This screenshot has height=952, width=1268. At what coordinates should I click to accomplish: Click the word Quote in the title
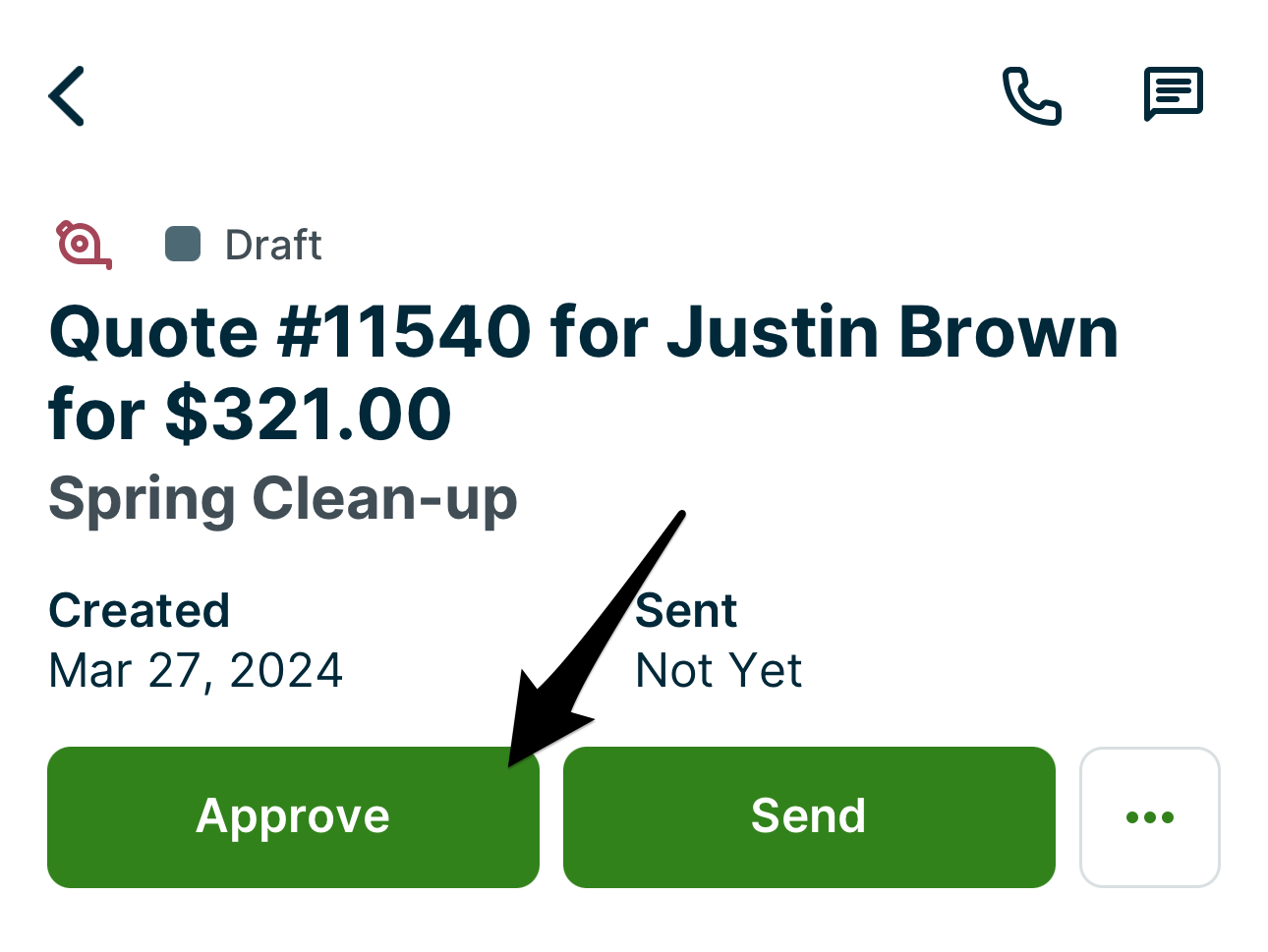tap(154, 332)
